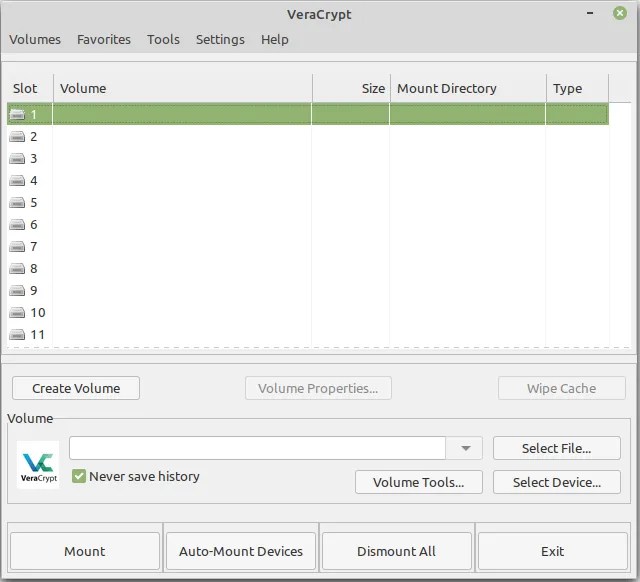Click the Exit button
This screenshot has width=640, height=582.
click(553, 551)
